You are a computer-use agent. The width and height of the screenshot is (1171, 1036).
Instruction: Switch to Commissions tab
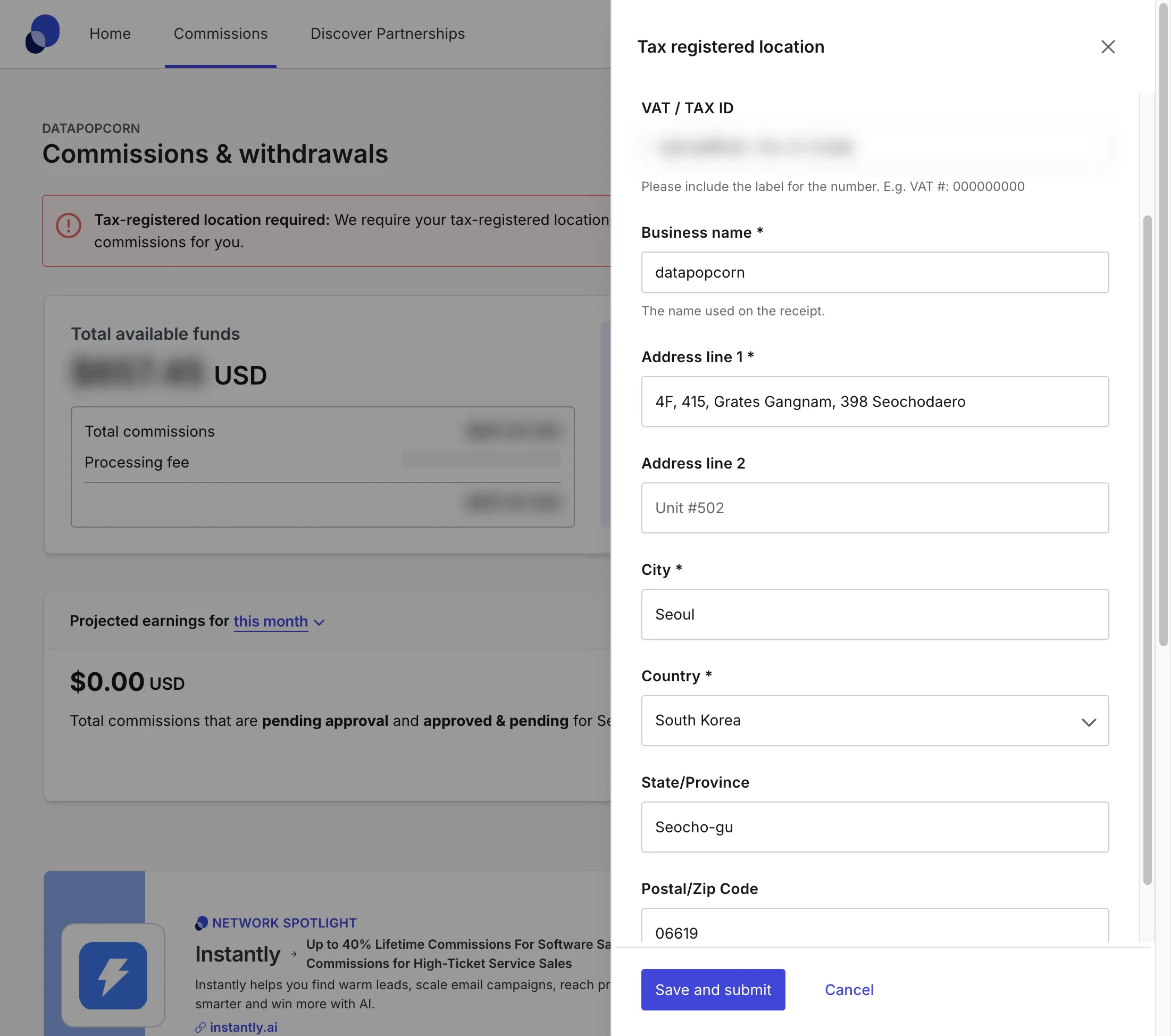pyautogui.click(x=221, y=34)
